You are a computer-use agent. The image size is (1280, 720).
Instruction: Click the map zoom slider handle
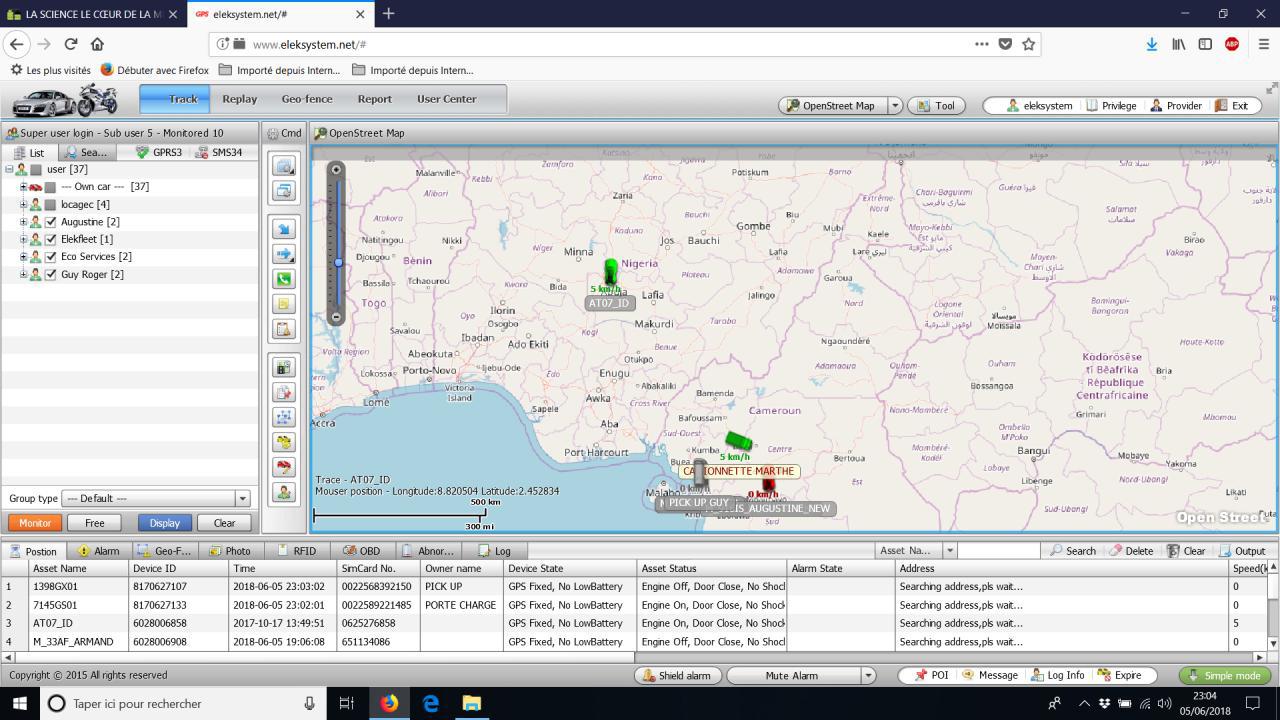(x=338, y=262)
